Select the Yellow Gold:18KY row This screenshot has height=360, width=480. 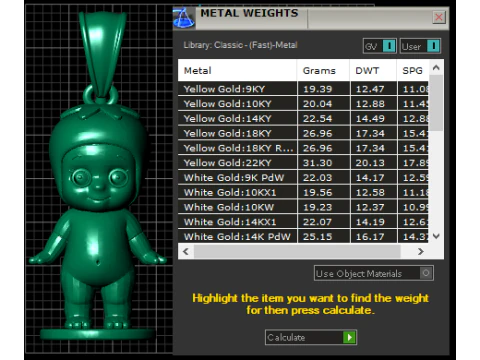pyautogui.click(x=303, y=133)
